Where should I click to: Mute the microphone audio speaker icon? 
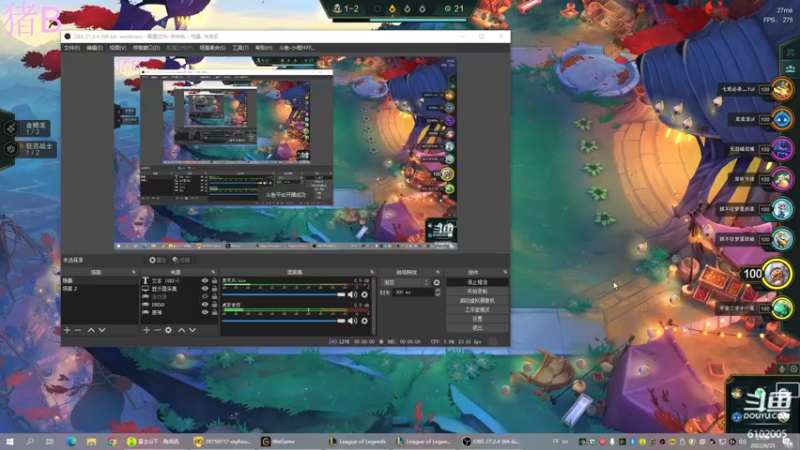pyautogui.click(x=352, y=294)
